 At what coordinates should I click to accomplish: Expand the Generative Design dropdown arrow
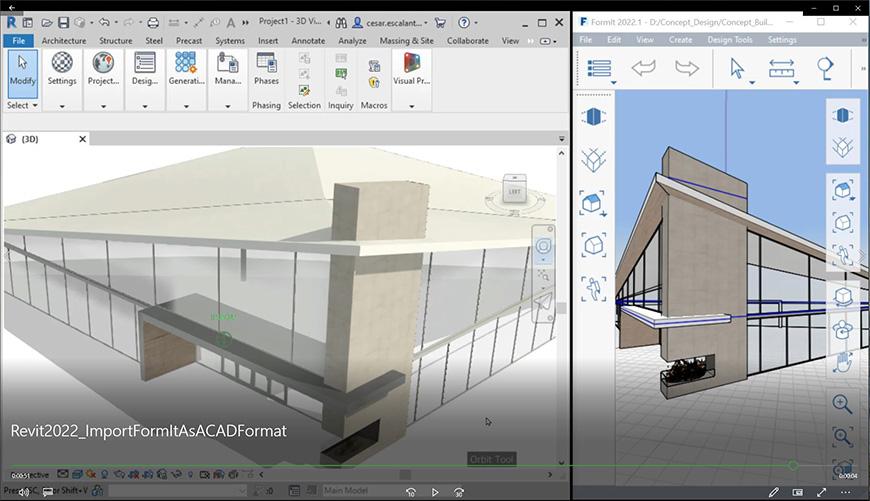(x=186, y=106)
